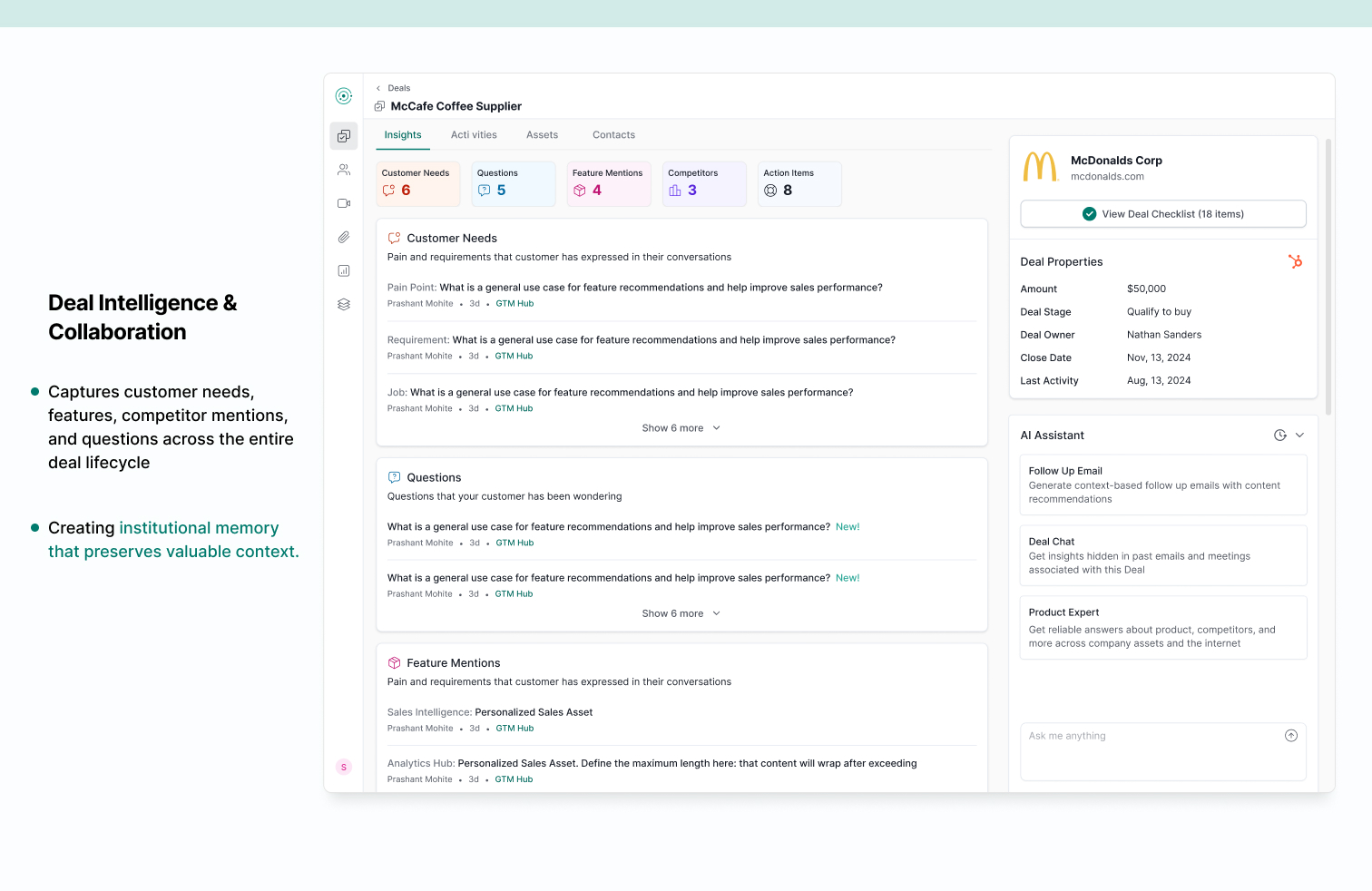
Task: Open the Deal Chat assistant card
Action: pos(1163,555)
